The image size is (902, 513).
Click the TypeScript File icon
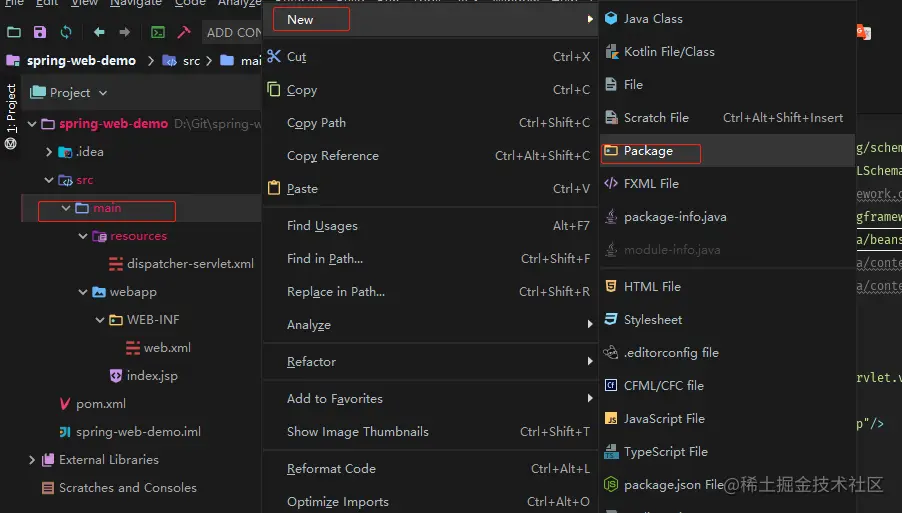pyautogui.click(x=611, y=451)
